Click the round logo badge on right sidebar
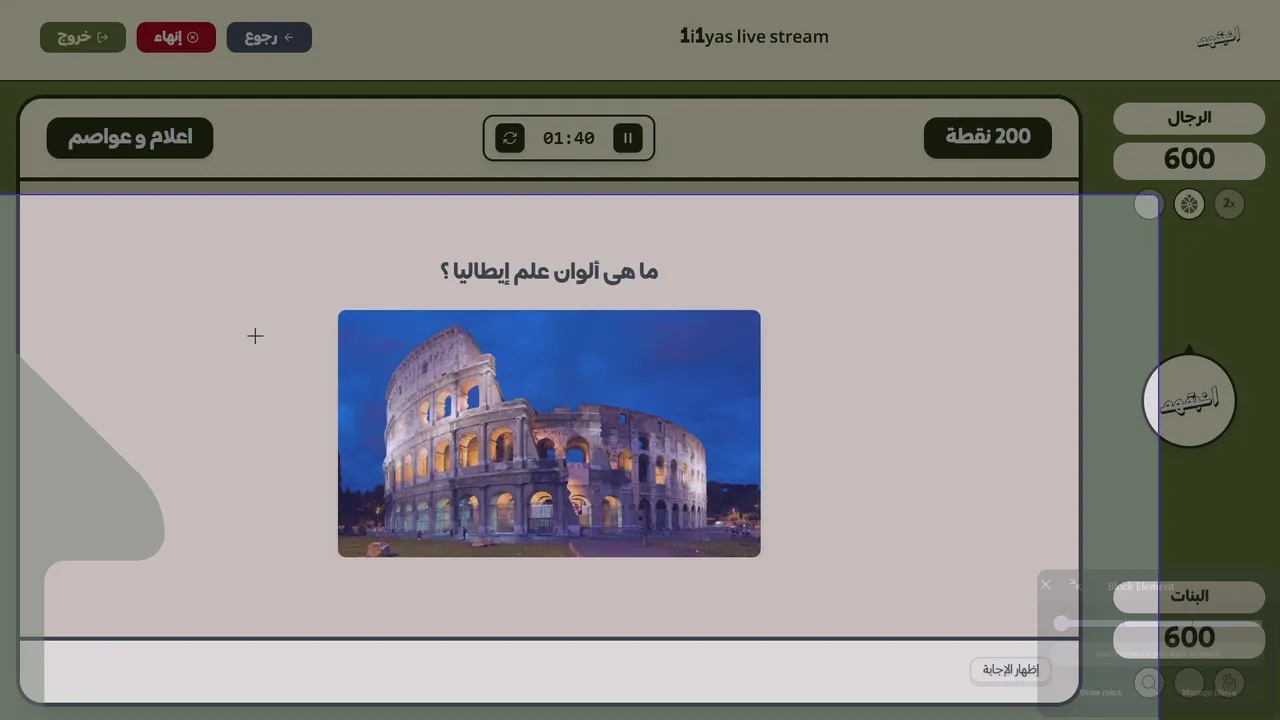The image size is (1280, 720). click(x=1189, y=400)
